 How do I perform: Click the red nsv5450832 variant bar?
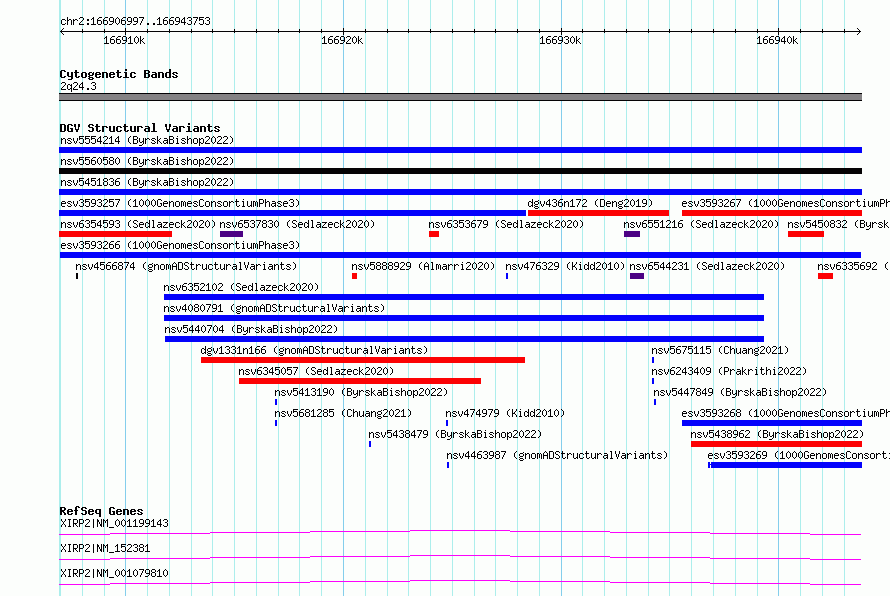tap(806, 234)
